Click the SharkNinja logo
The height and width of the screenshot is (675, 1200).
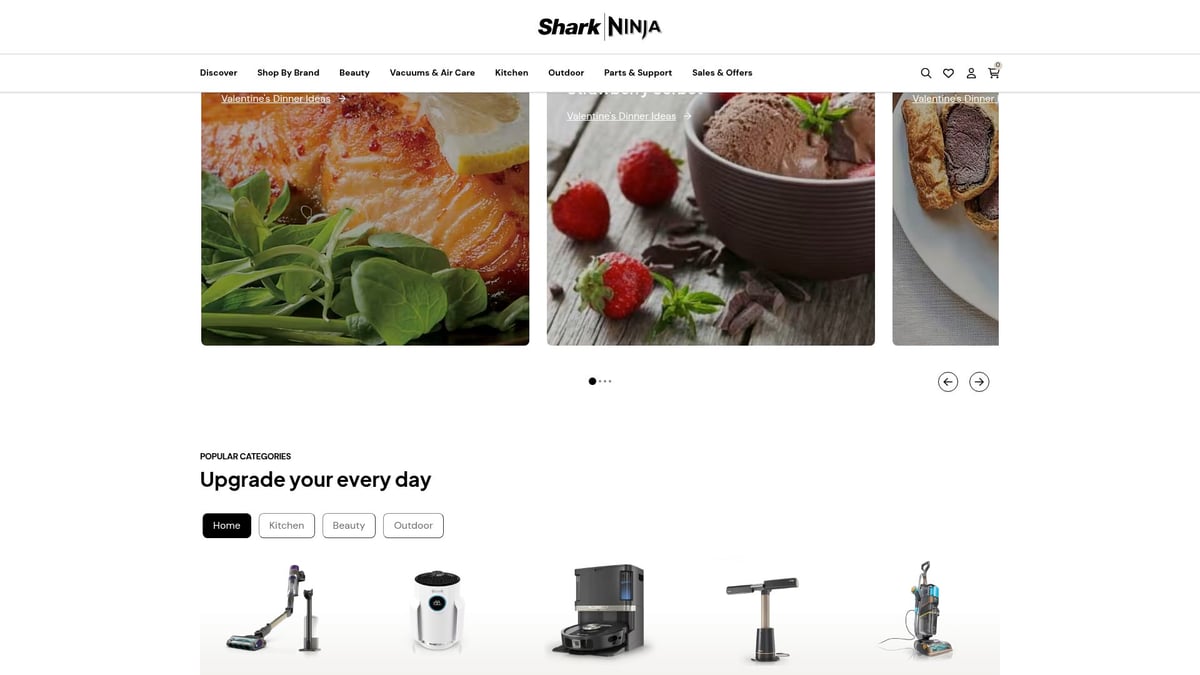pos(600,27)
